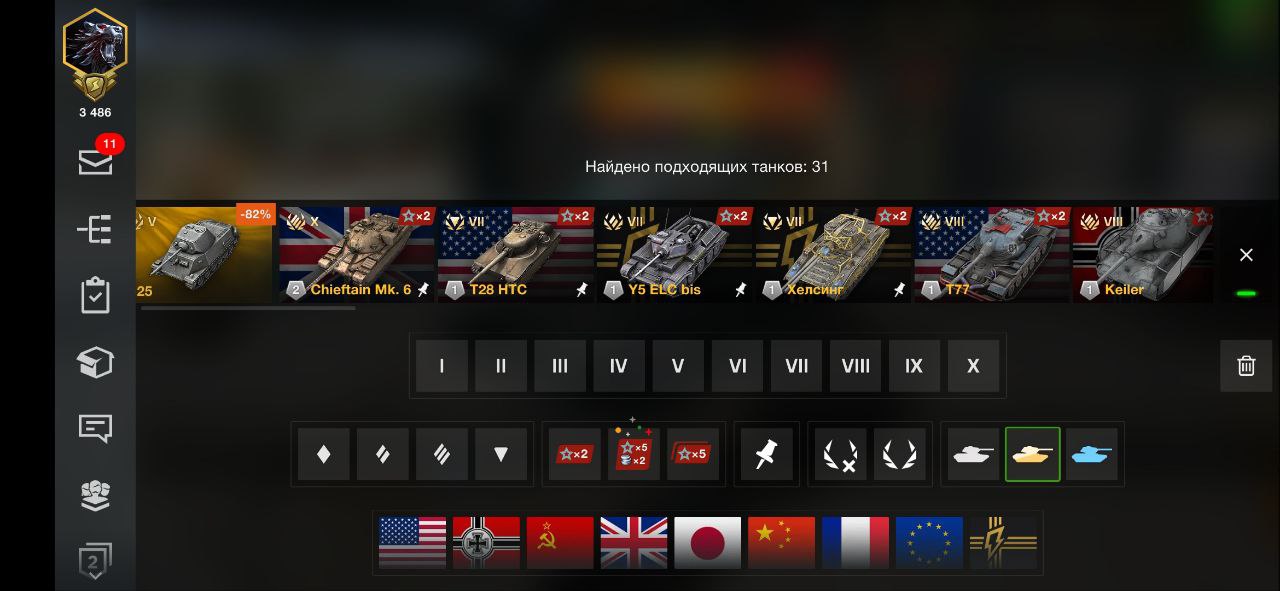Close the filter panel with X
This screenshot has height=591, width=1280.
pos(1246,255)
